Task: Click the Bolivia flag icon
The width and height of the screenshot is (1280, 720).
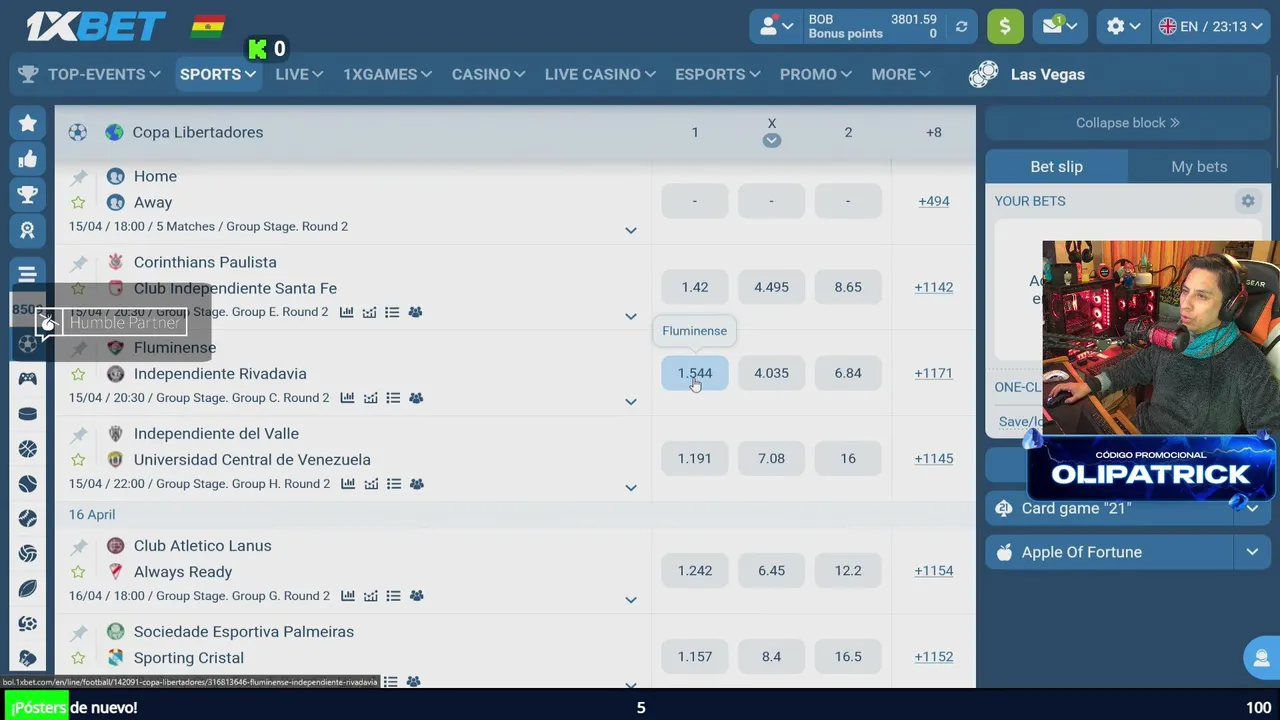Action: [208, 26]
